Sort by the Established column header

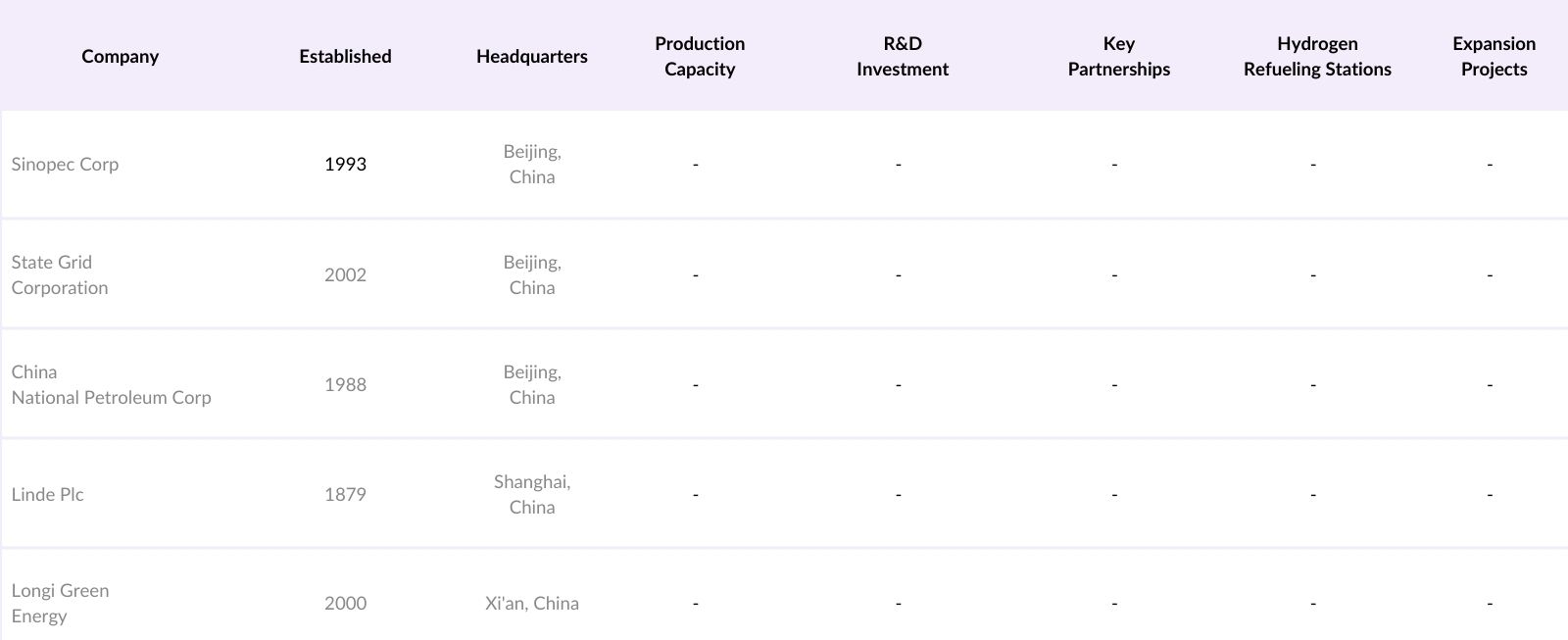345,57
